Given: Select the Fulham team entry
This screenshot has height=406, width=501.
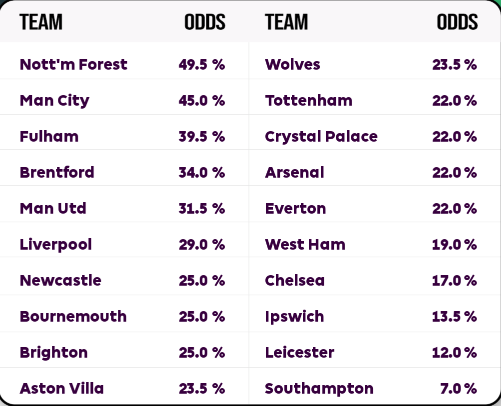Looking at the screenshot, I should pos(49,136).
